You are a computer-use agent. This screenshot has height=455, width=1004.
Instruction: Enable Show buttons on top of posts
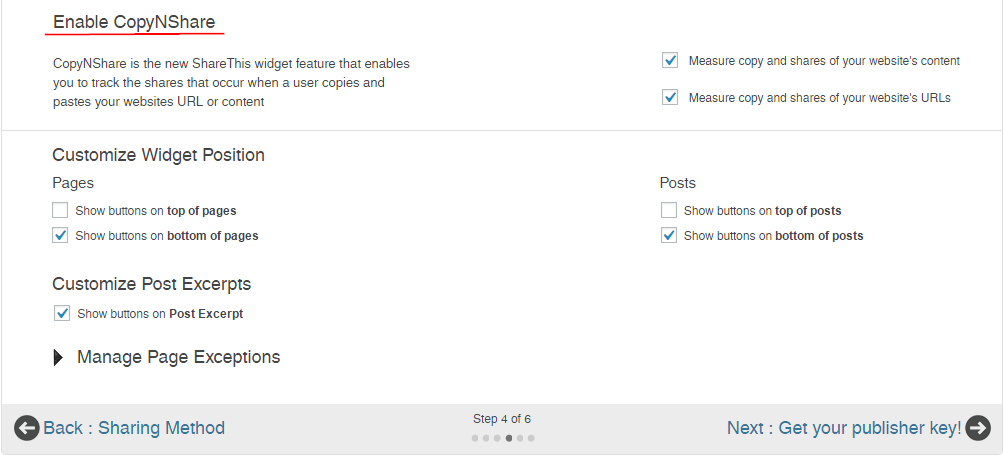pos(668,210)
